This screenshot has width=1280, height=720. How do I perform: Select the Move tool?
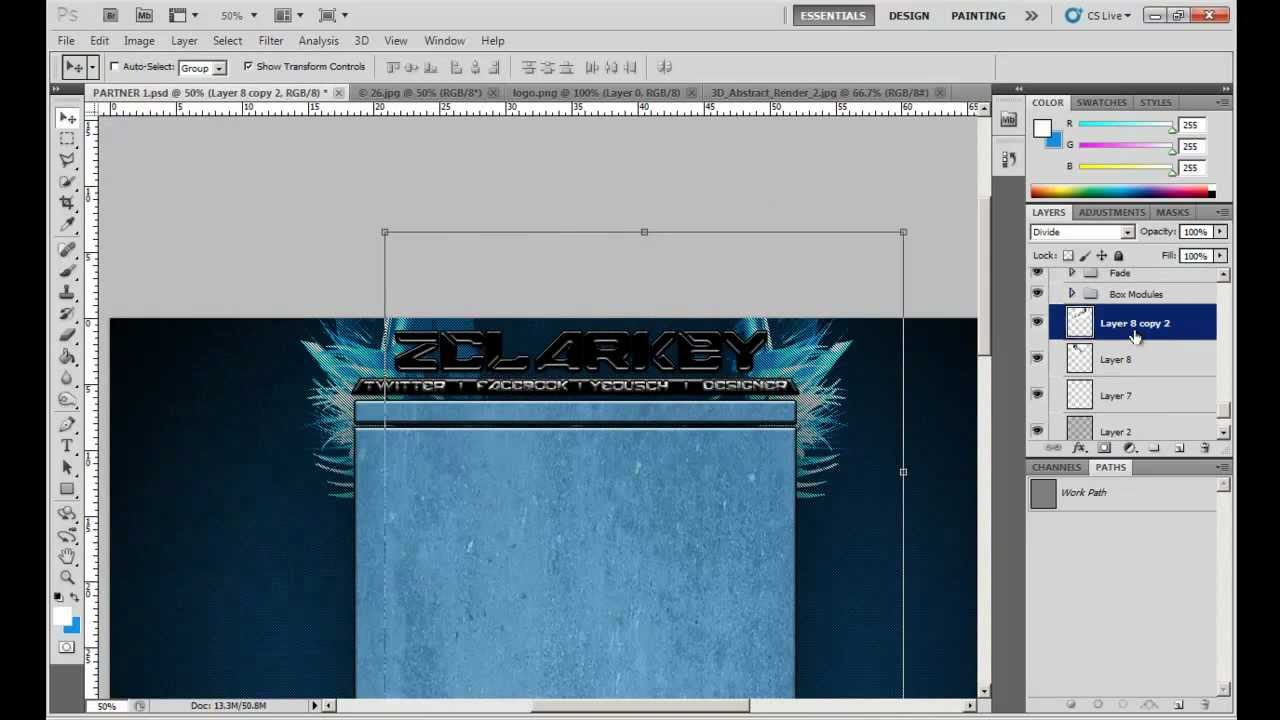(x=67, y=118)
